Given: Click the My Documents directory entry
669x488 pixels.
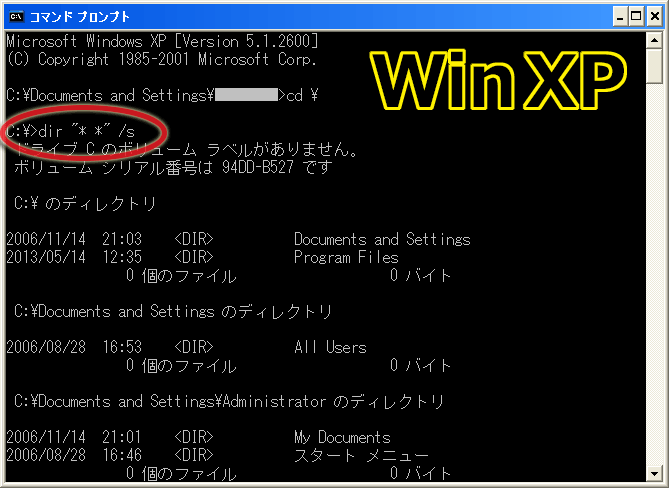Looking at the screenshot, I should click(342, 437).
